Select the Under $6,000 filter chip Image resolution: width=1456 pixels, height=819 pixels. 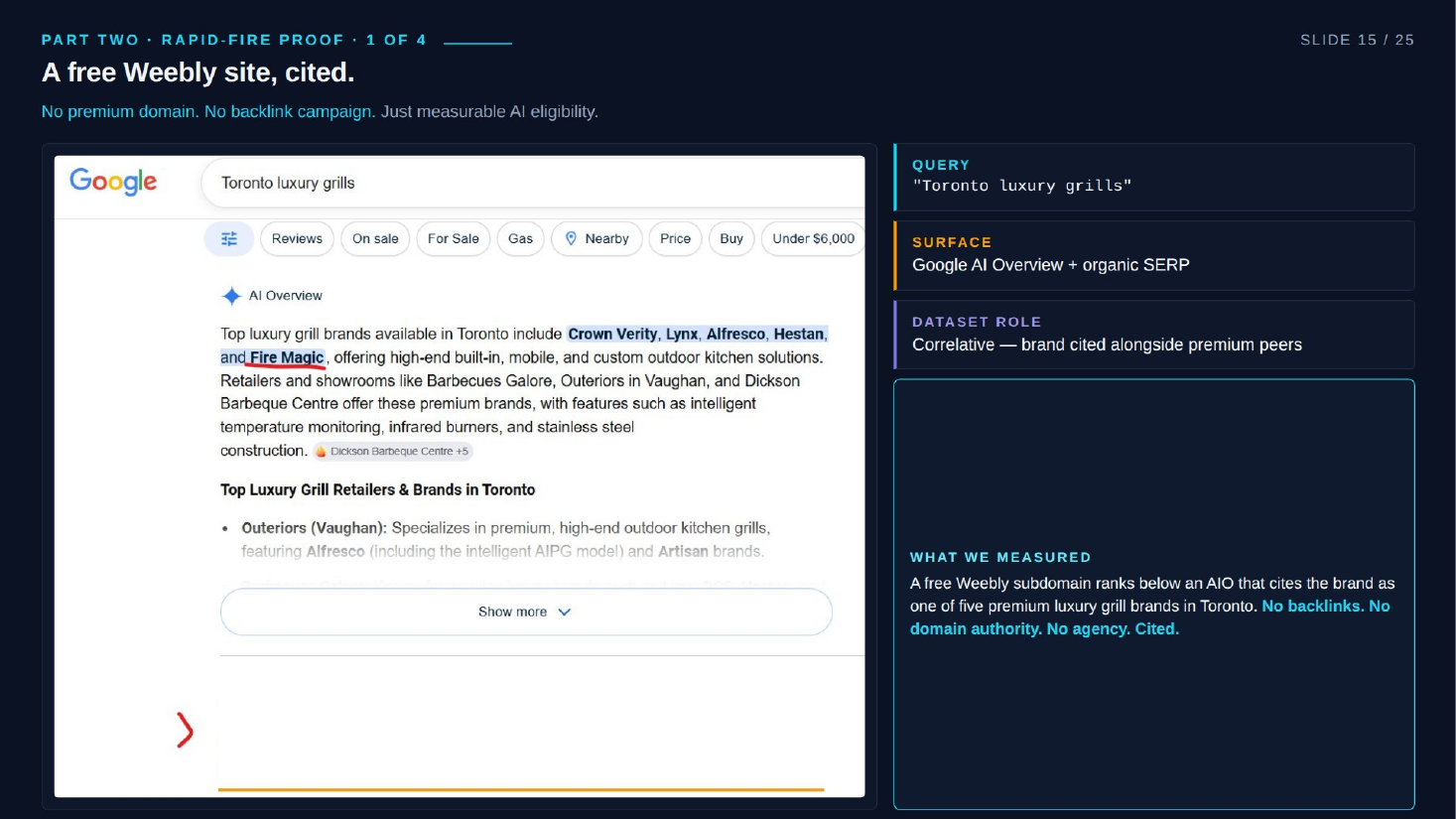click(813, 238)
